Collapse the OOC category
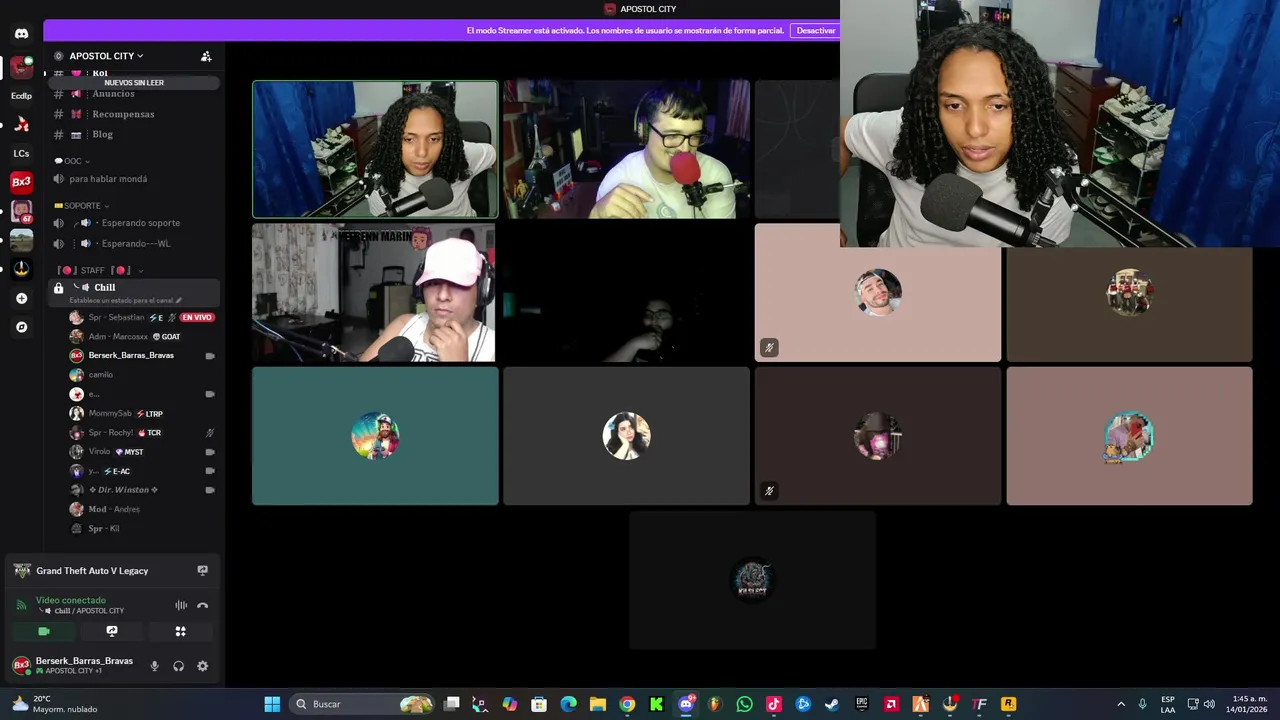 [72, 161]
